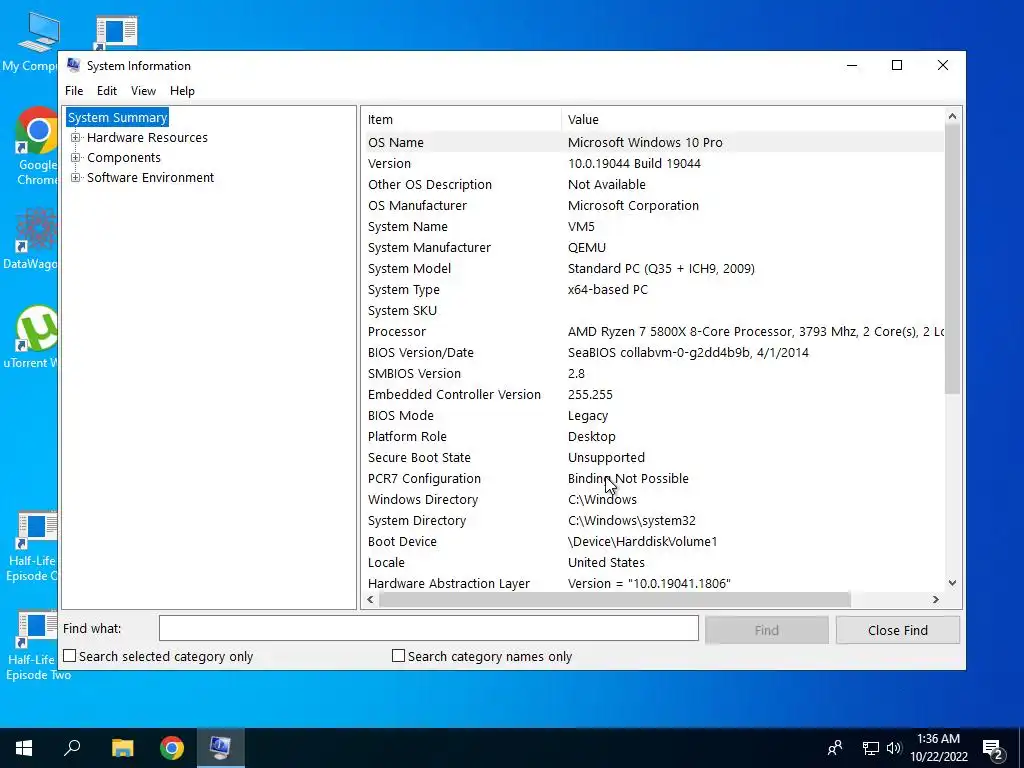Select the Secure Boot State row
1024x768 pixels.
pos(653,457)
